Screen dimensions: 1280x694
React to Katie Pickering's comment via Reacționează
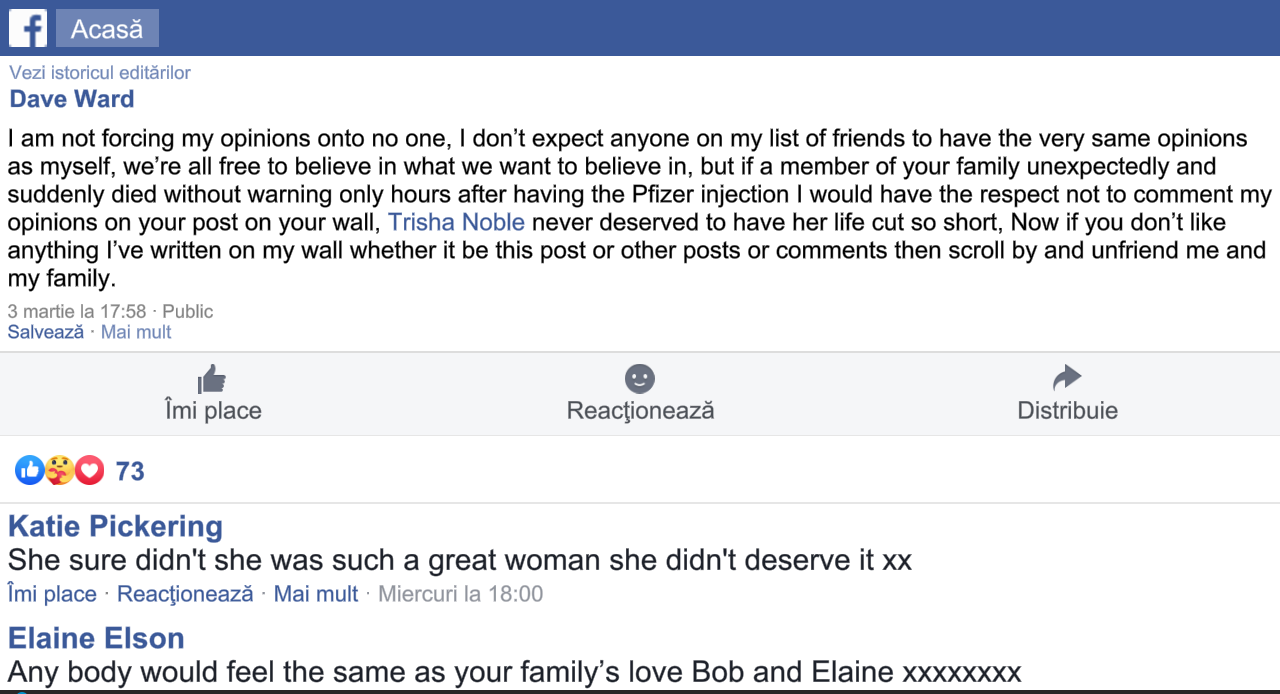point(185,594)
